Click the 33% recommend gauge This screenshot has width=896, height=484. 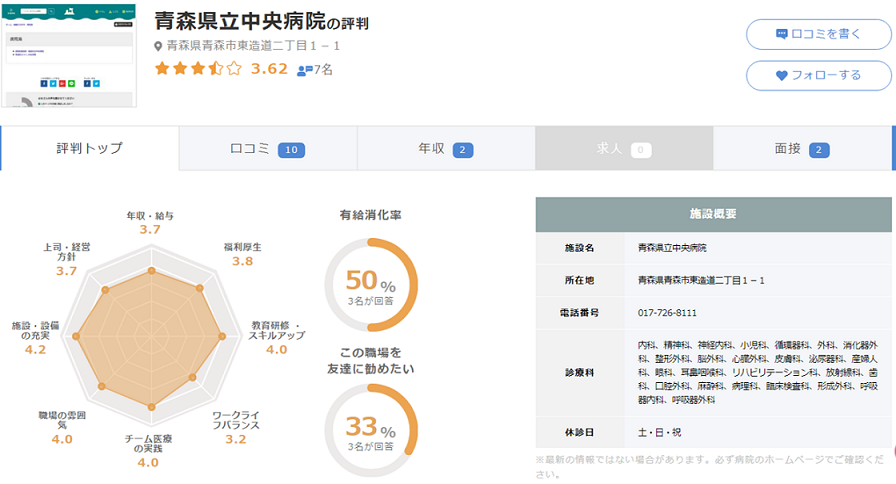tap(371, 430)
